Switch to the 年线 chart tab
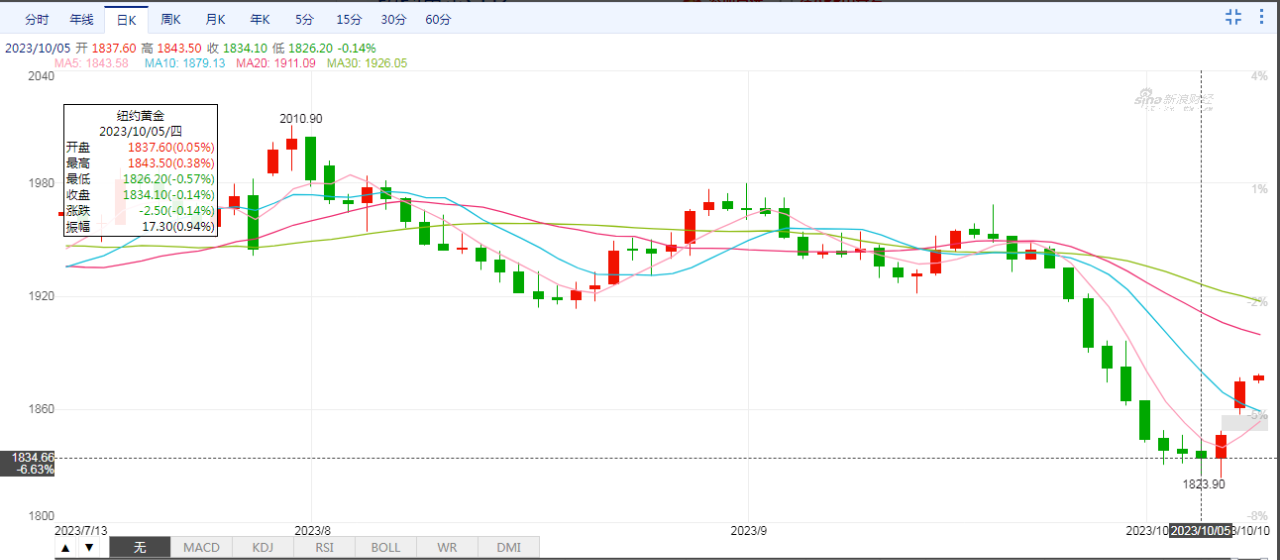The height and width of the screenshot is (560, 1280). pos(82,19)
